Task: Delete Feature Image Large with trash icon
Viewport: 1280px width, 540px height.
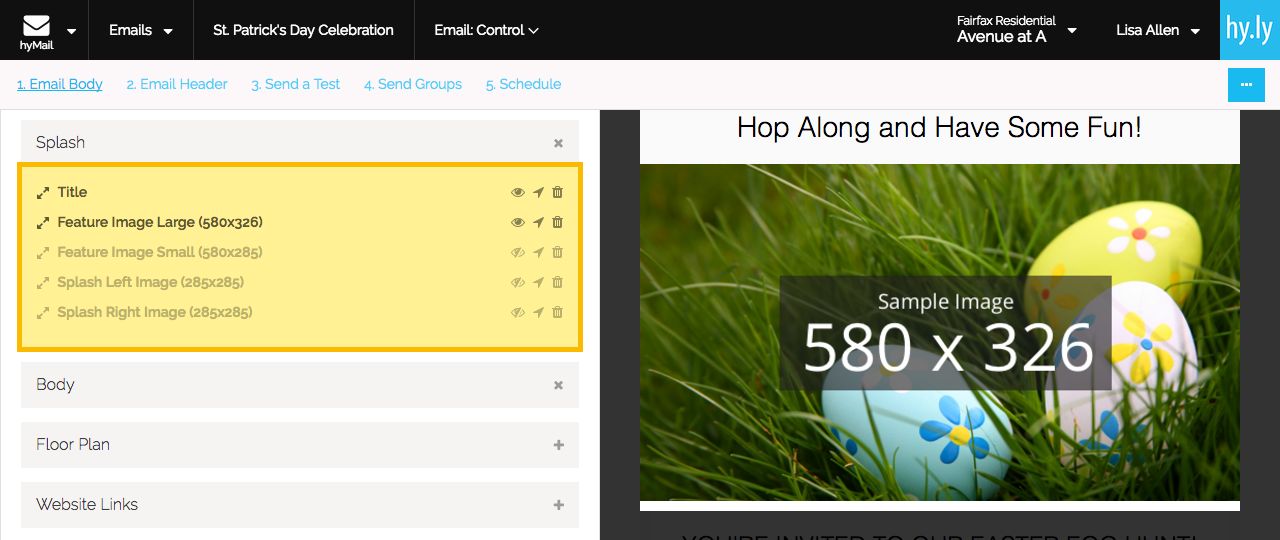Action: (x=558, y=222)
